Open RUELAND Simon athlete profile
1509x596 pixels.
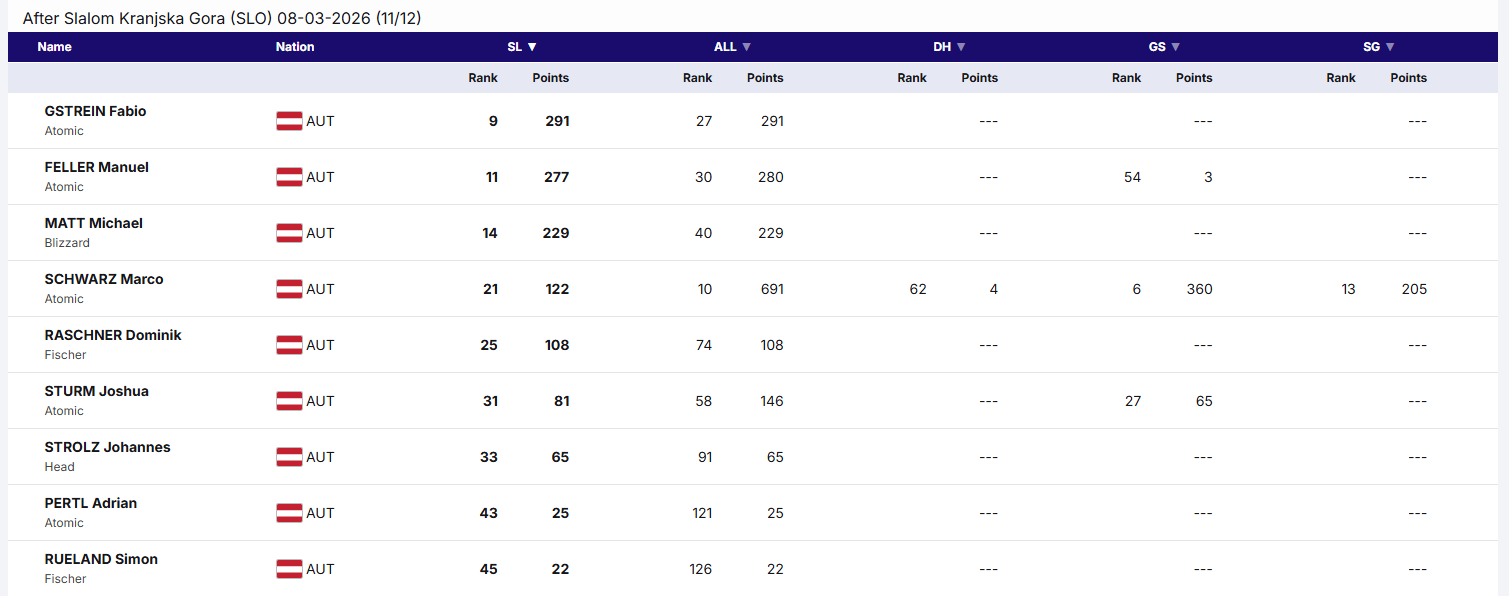tap(101, 559)
